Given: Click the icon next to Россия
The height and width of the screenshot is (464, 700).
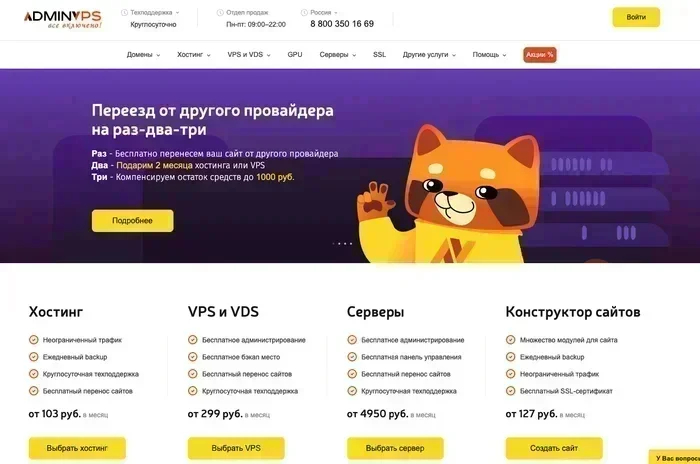Looking at the screenshot, I should [304, 13].
